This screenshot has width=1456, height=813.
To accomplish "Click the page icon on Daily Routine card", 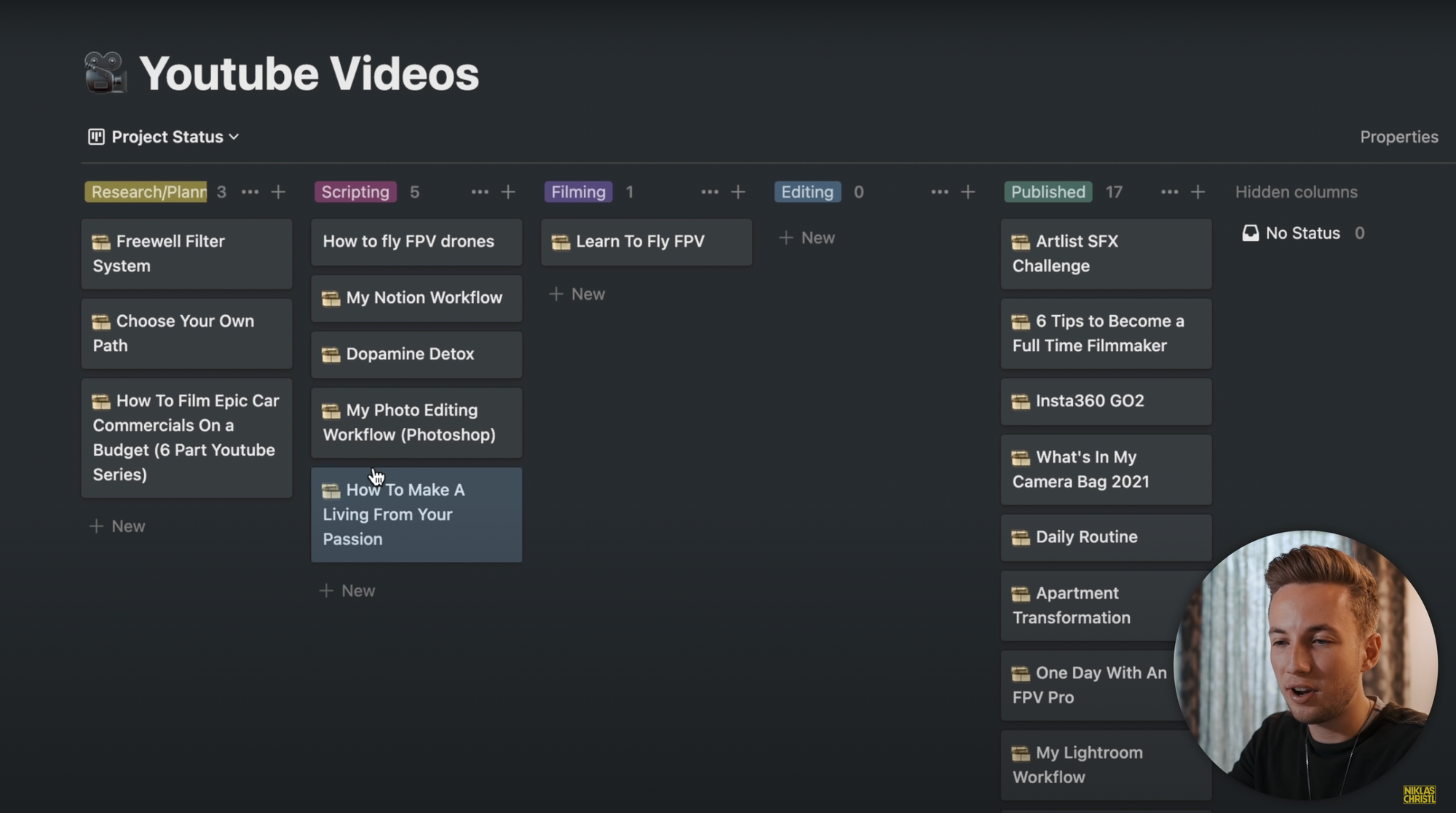I will (1021, 537).
